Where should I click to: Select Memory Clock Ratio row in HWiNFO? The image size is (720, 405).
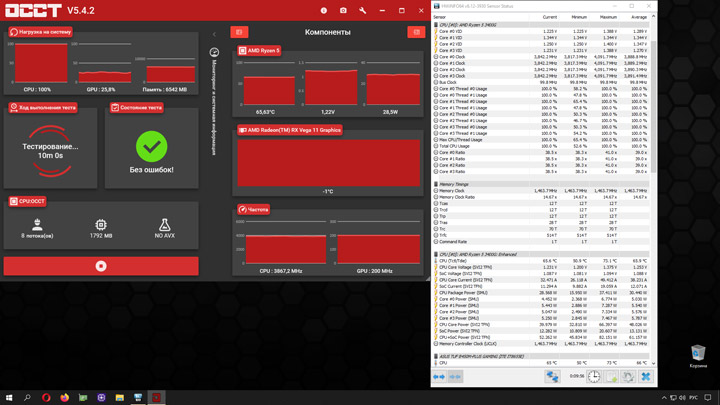[540, 197]
